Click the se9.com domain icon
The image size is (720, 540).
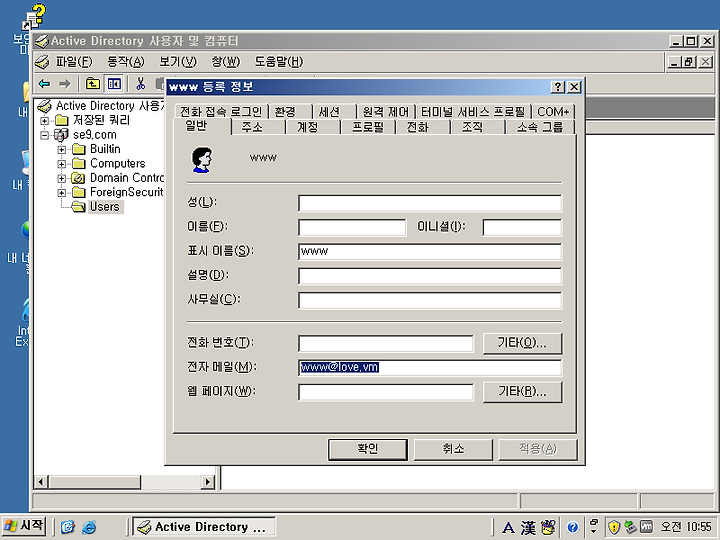pos(61,135)
